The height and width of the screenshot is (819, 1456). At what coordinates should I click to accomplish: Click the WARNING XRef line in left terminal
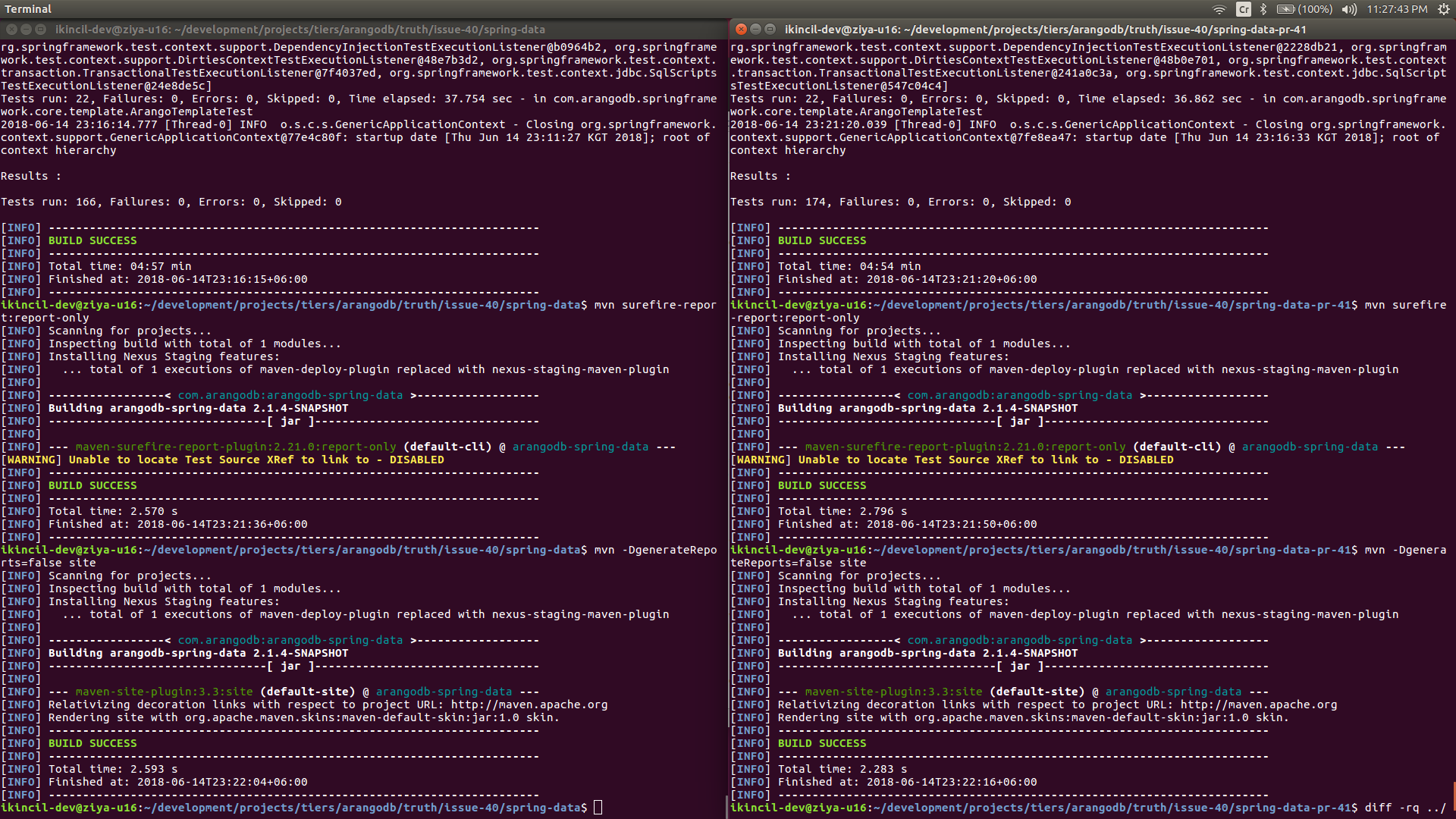pyautogui.click(x=223, y=460)
